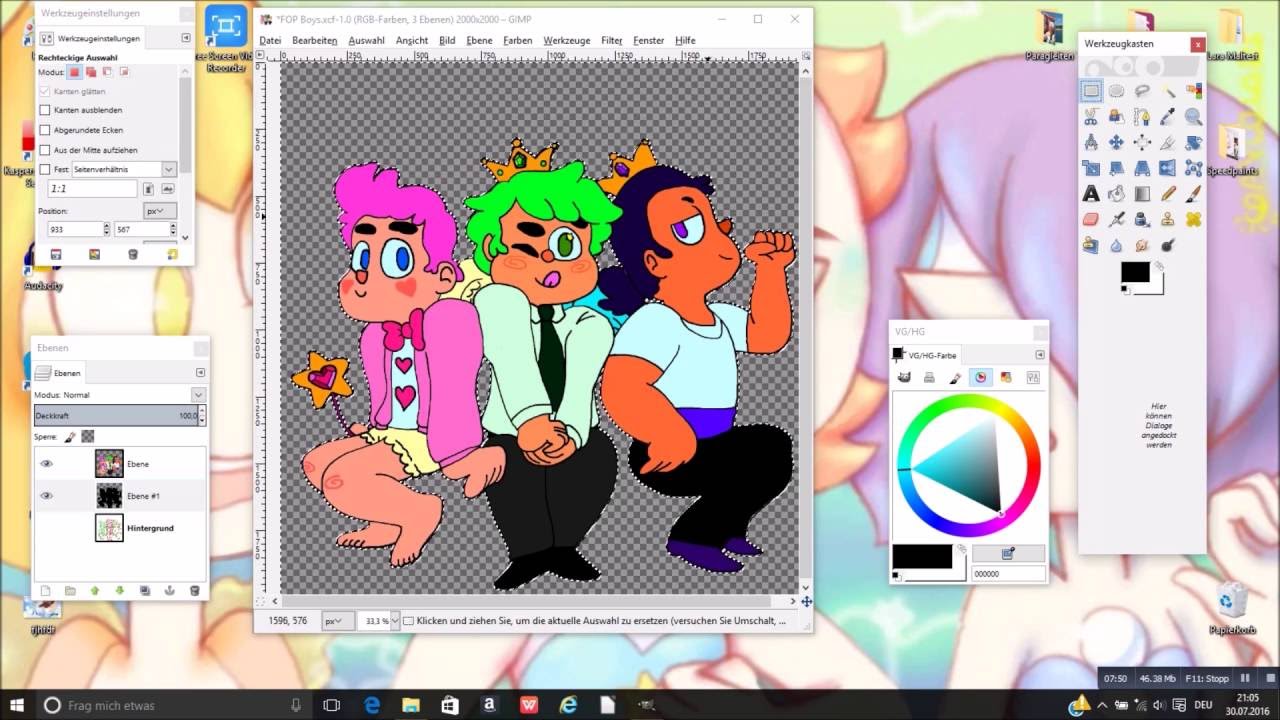The height and width of the screenshot is (720, 1280).
Task: Enable Kanten ausblenden checkbox
Action: (x=45, y=110)
